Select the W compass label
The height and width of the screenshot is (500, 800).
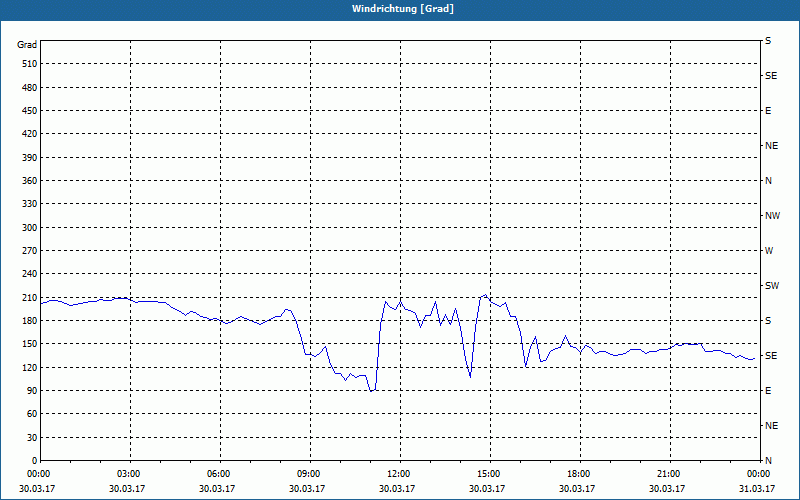pyautogui.click(x=769, y=251)
